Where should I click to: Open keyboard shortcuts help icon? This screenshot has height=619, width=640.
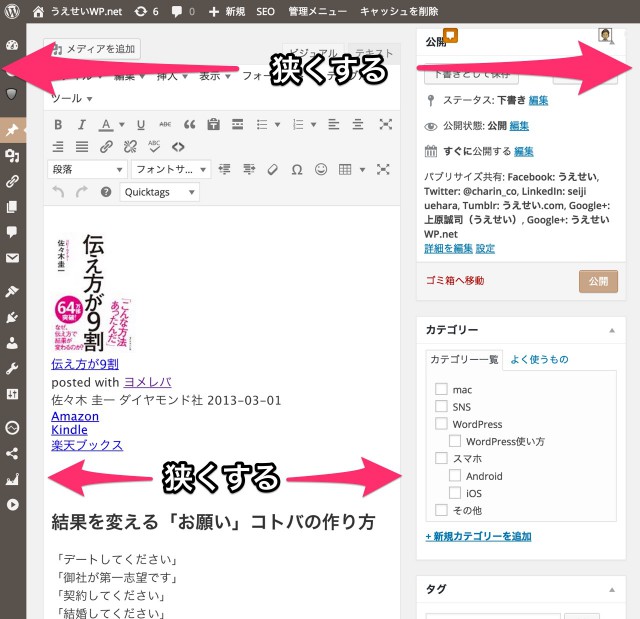tap(106, 192)
